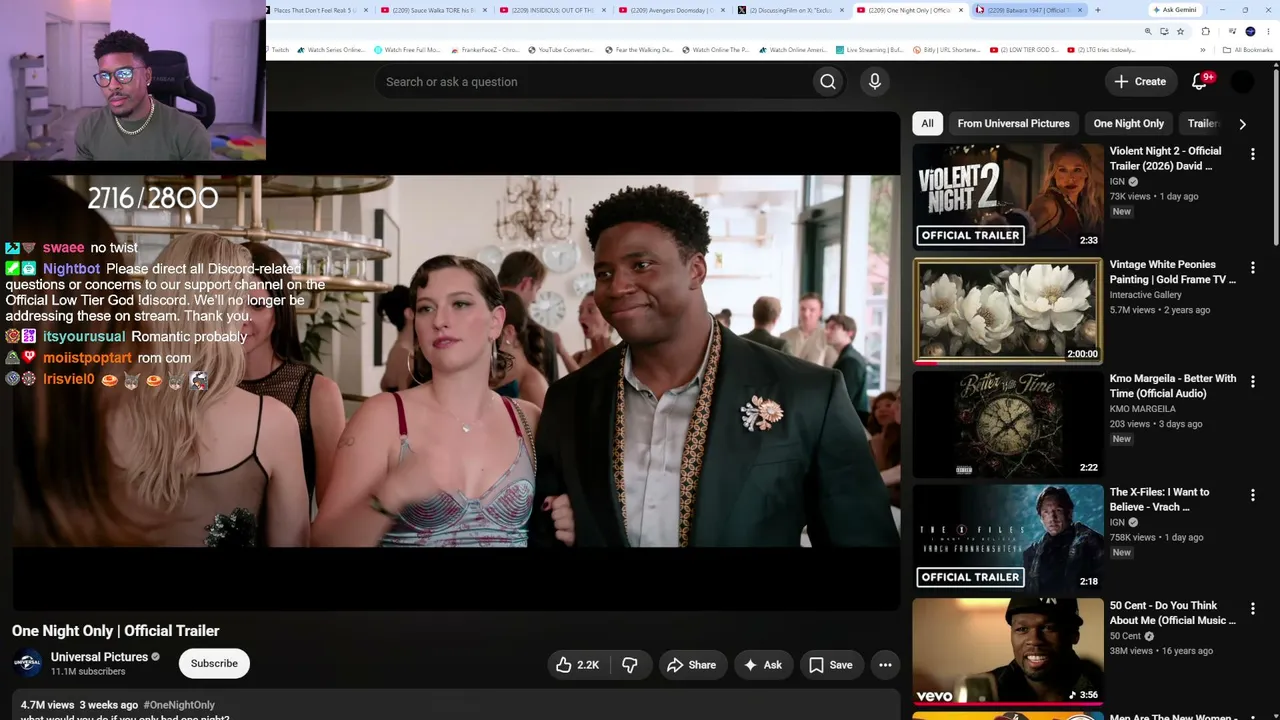Dislike the One Night Only trailer

pos(630,665)
